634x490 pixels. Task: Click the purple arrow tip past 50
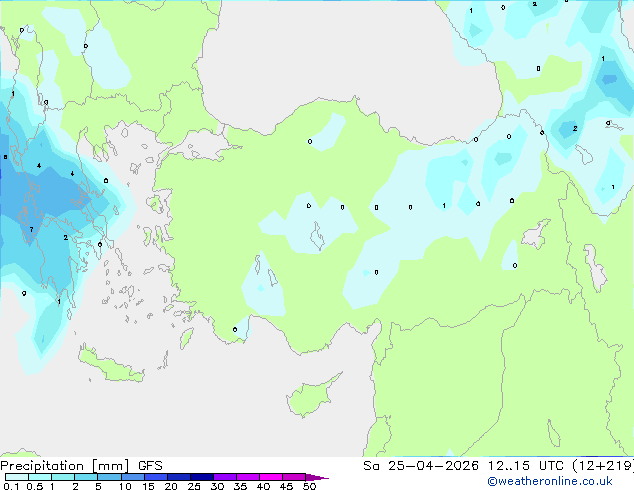pyautogui.click(x=317, y=477)
